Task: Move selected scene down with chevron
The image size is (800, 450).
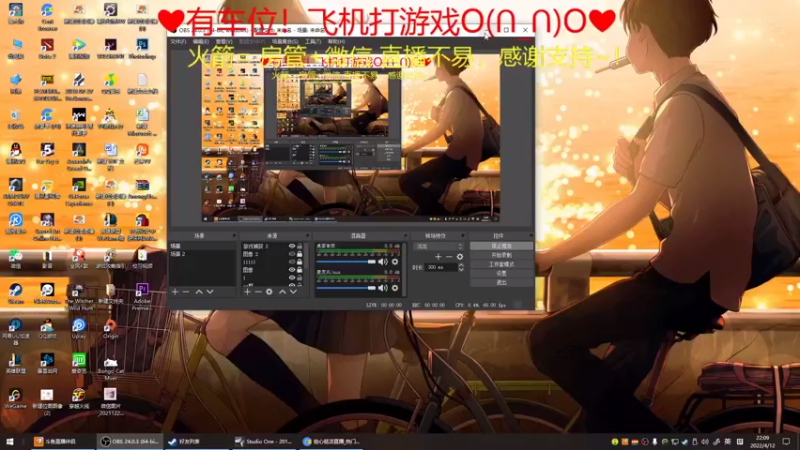Action: click(x=210, y=292)
